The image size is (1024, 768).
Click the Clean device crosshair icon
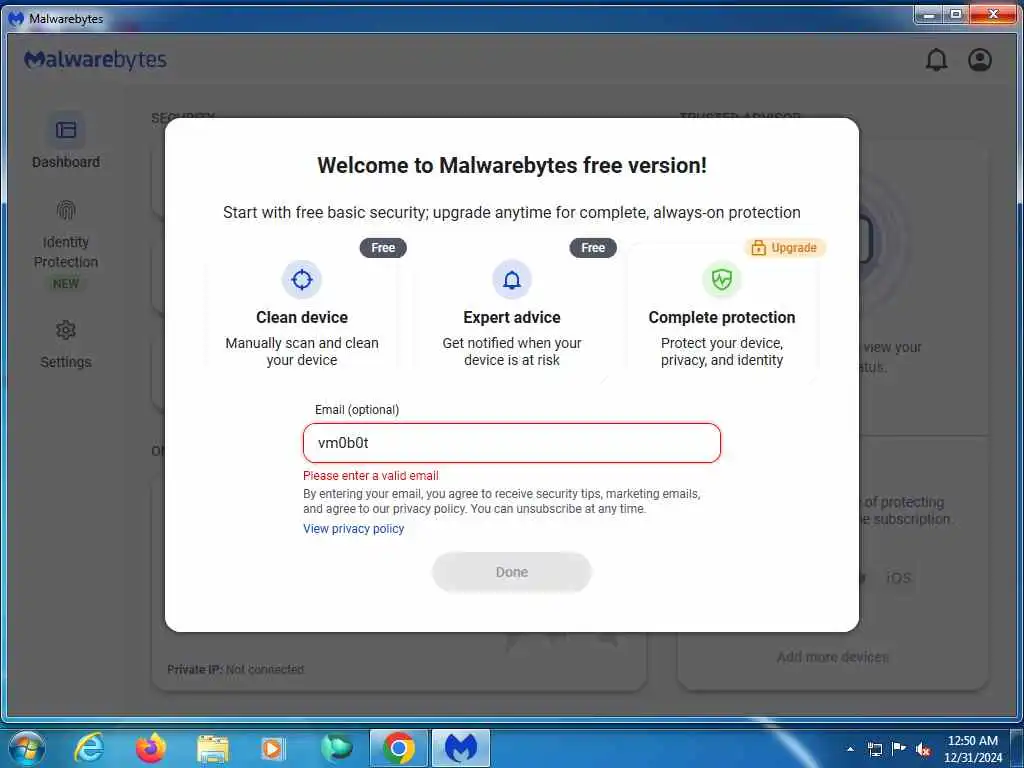[x=302, y=280]
